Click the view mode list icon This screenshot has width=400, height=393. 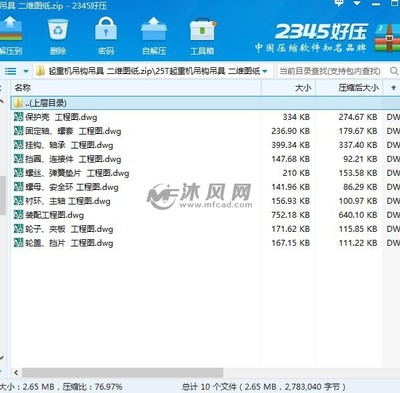(10, 71)
